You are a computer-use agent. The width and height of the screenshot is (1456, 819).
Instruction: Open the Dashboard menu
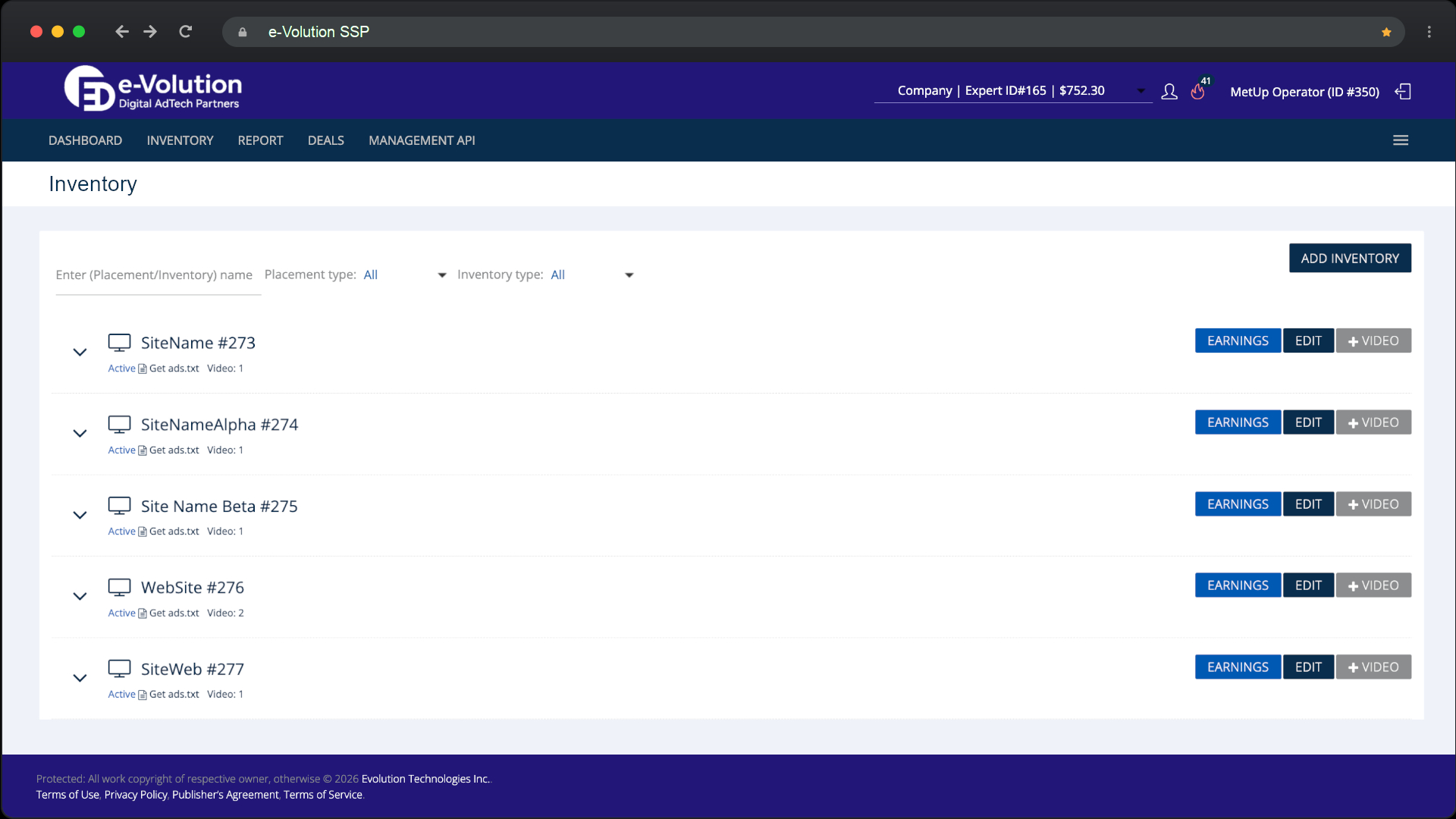85,140
